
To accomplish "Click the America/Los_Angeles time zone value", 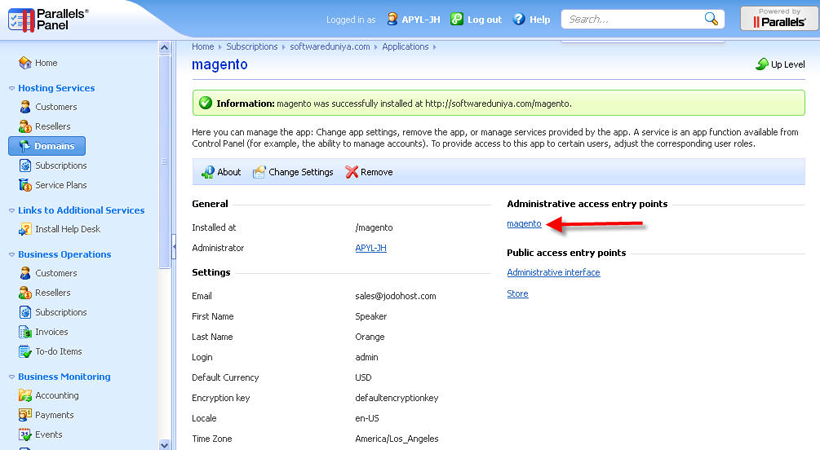I will pos(396,439).
